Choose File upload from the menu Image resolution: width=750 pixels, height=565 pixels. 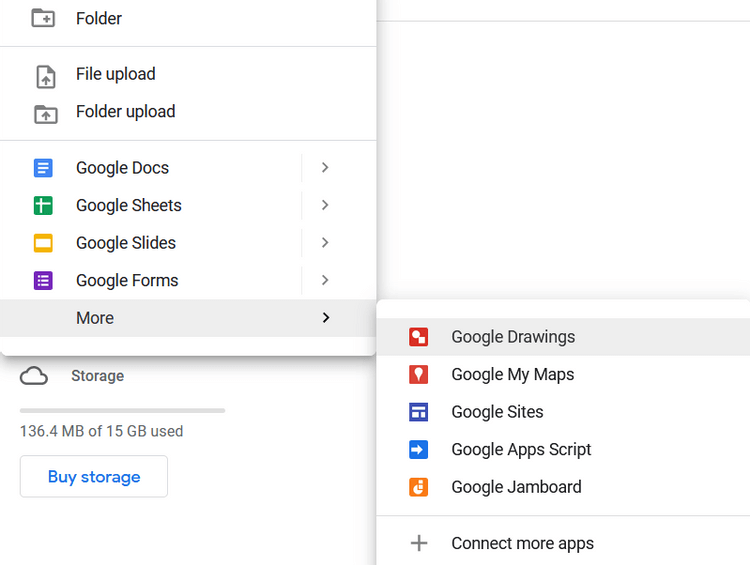click(x=188, y=75)
